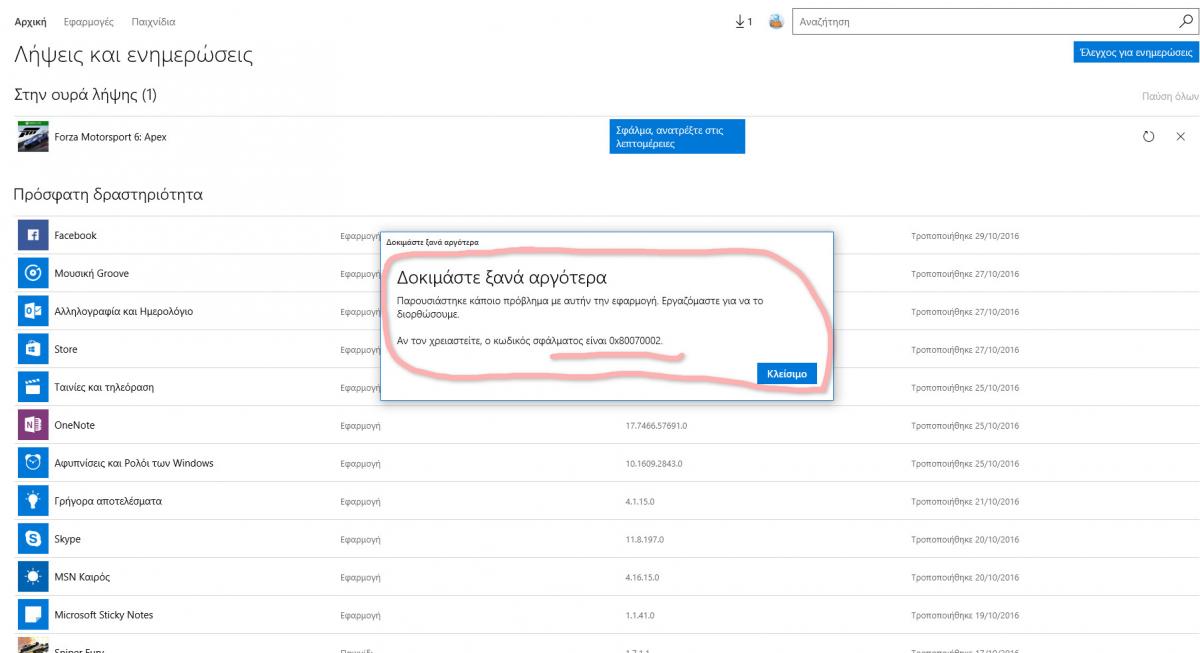Click the Στην ουρά λήψης (1) heading

(85, 95)
